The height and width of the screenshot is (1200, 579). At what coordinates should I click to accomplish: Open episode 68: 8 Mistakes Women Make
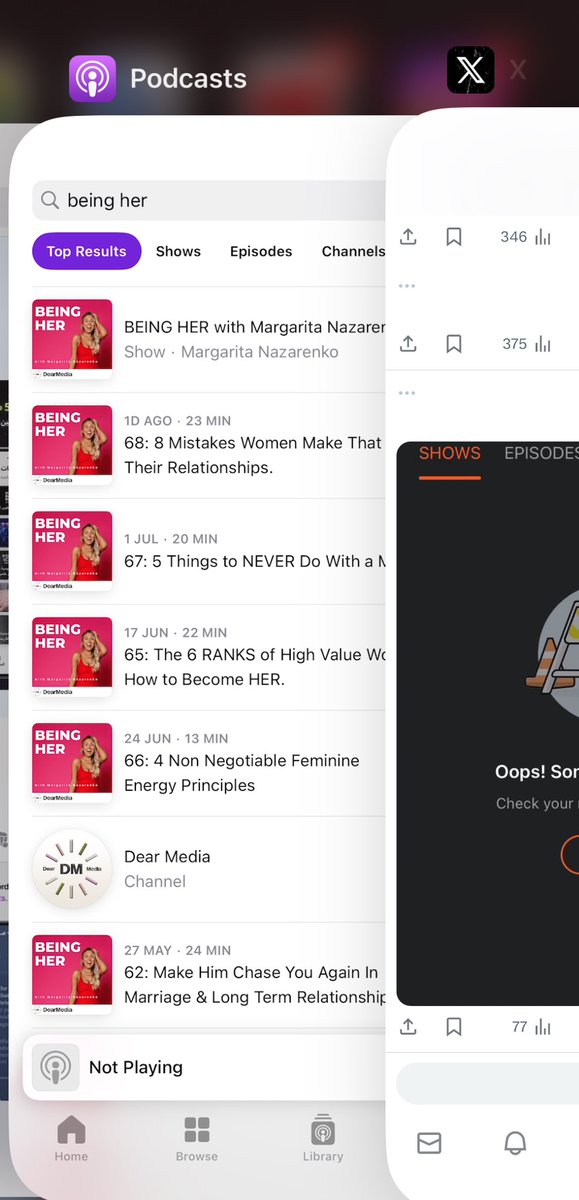click(209, 445)
